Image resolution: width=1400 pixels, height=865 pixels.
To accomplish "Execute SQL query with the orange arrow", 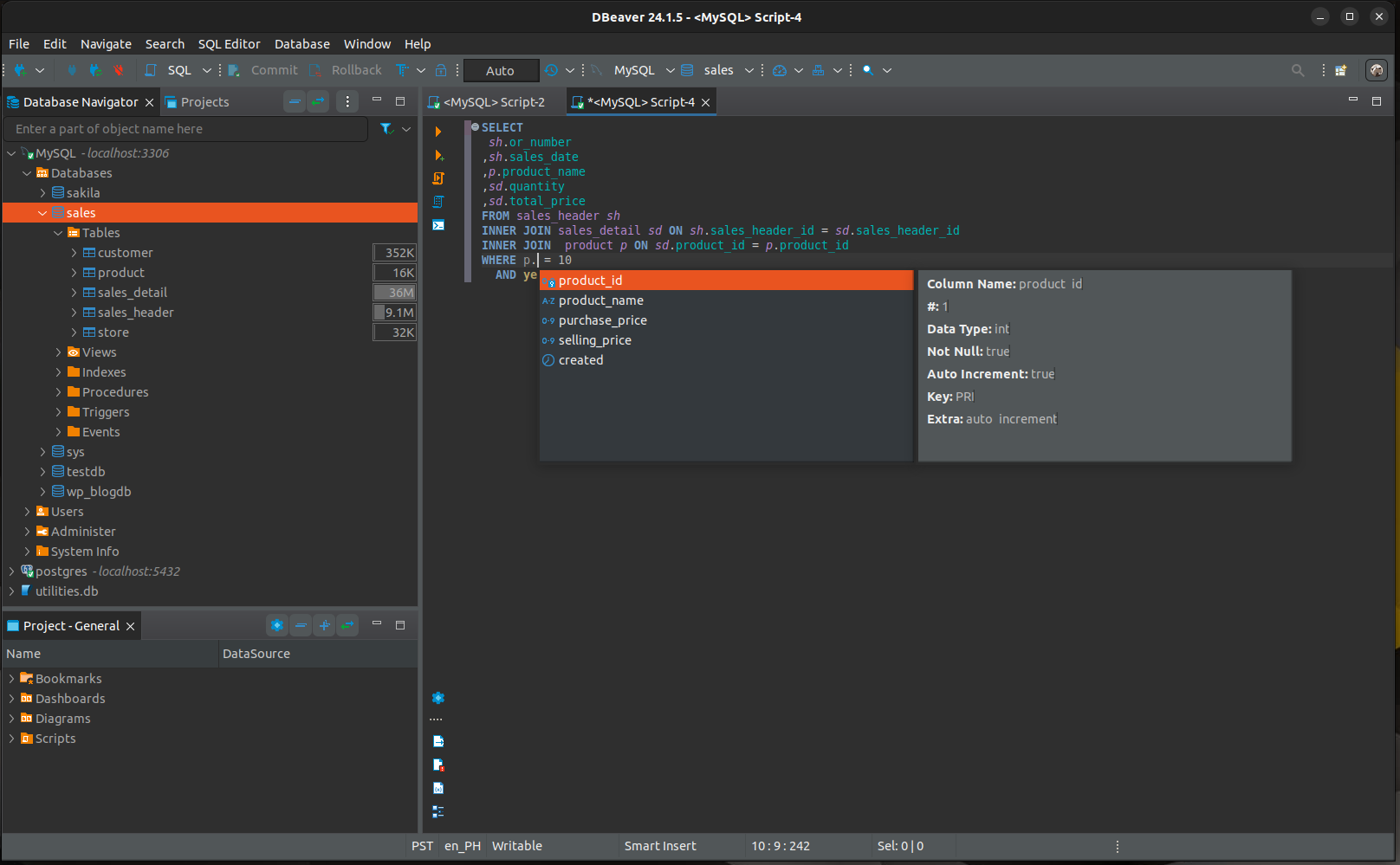I will coord(438,132).
